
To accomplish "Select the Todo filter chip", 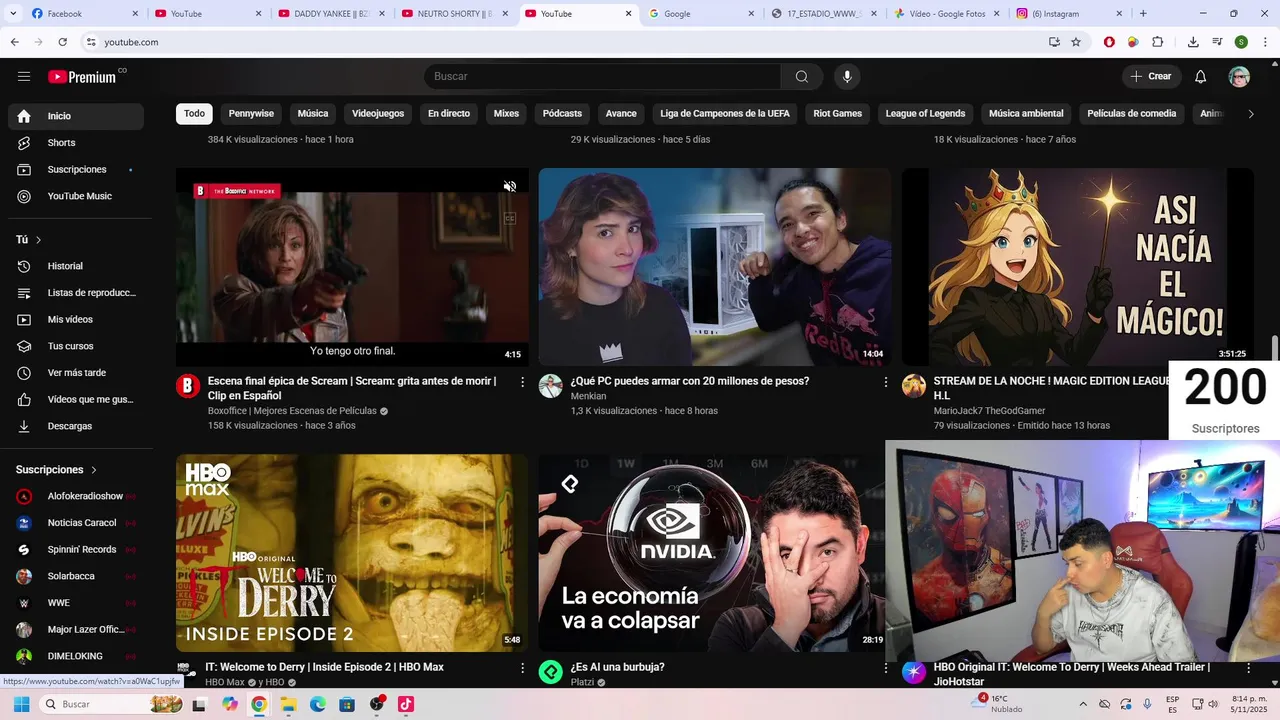I will tap(194, 114).
